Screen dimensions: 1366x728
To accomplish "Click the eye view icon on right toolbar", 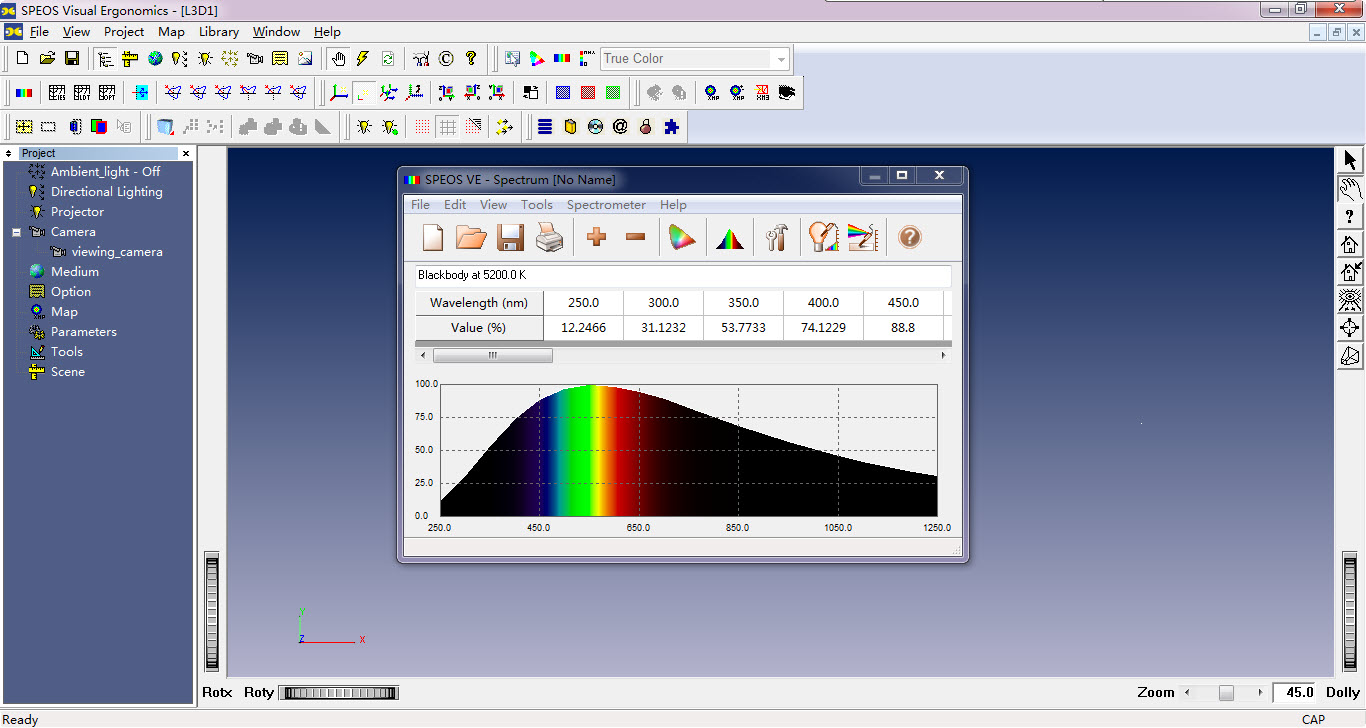I will (1350, 300).
